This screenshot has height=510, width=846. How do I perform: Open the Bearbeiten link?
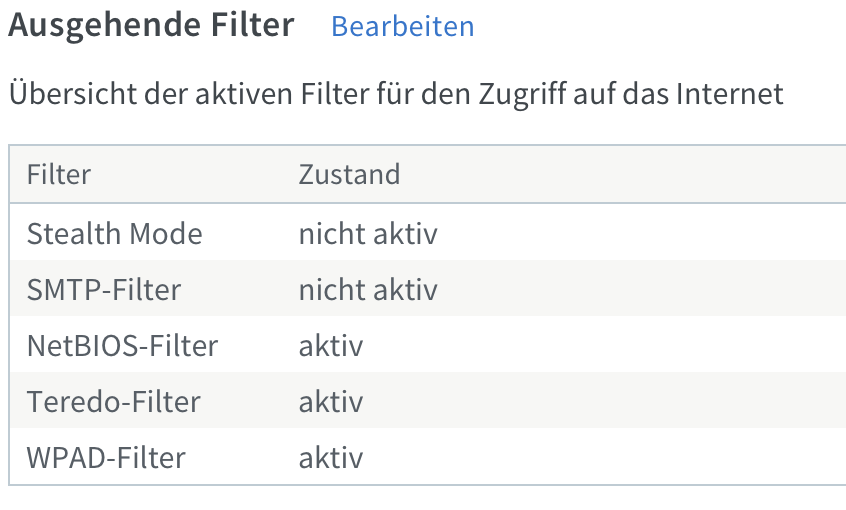tap(402, 26)
